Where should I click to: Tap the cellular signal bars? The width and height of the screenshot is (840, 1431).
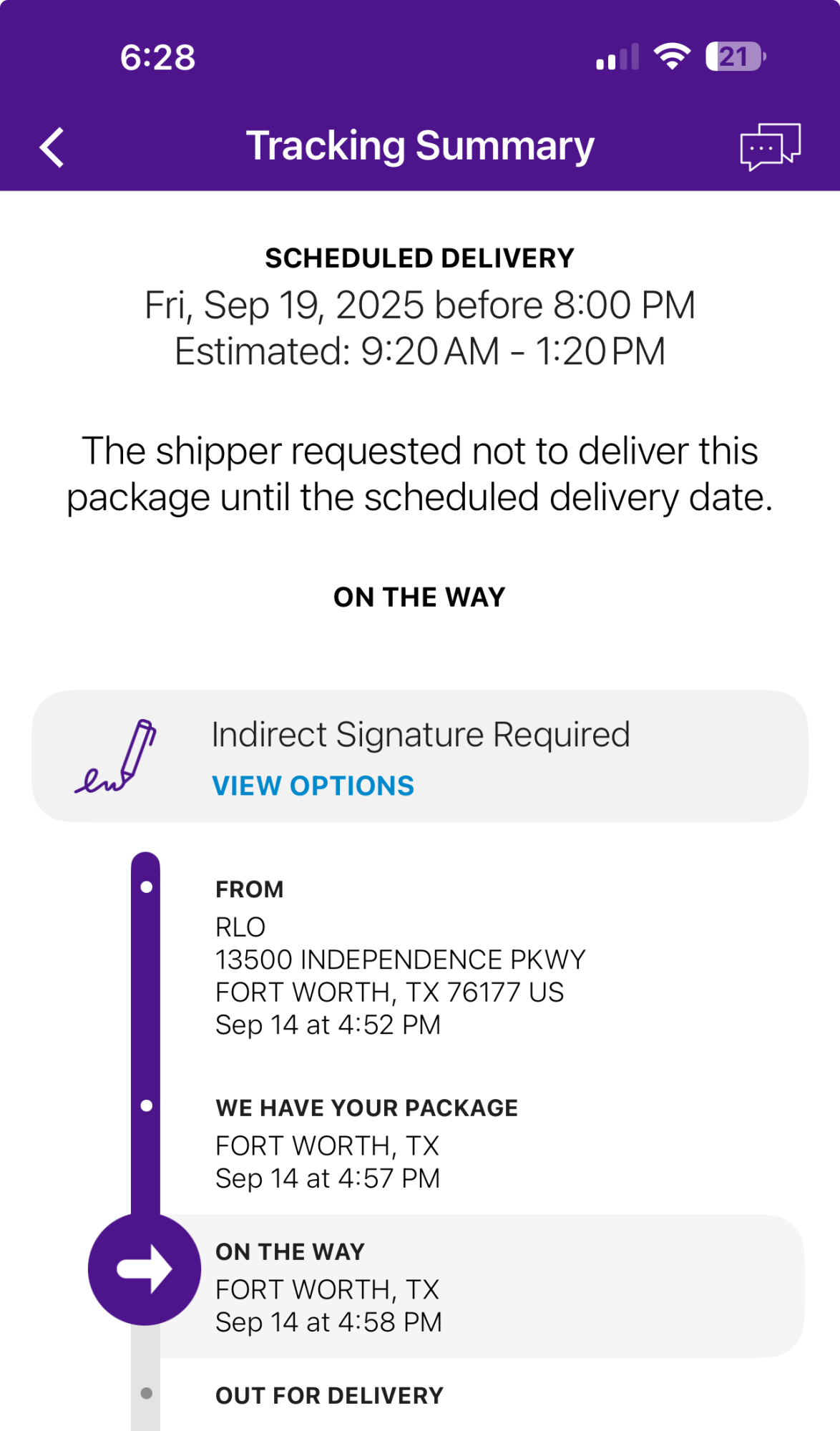click(617, 57)
